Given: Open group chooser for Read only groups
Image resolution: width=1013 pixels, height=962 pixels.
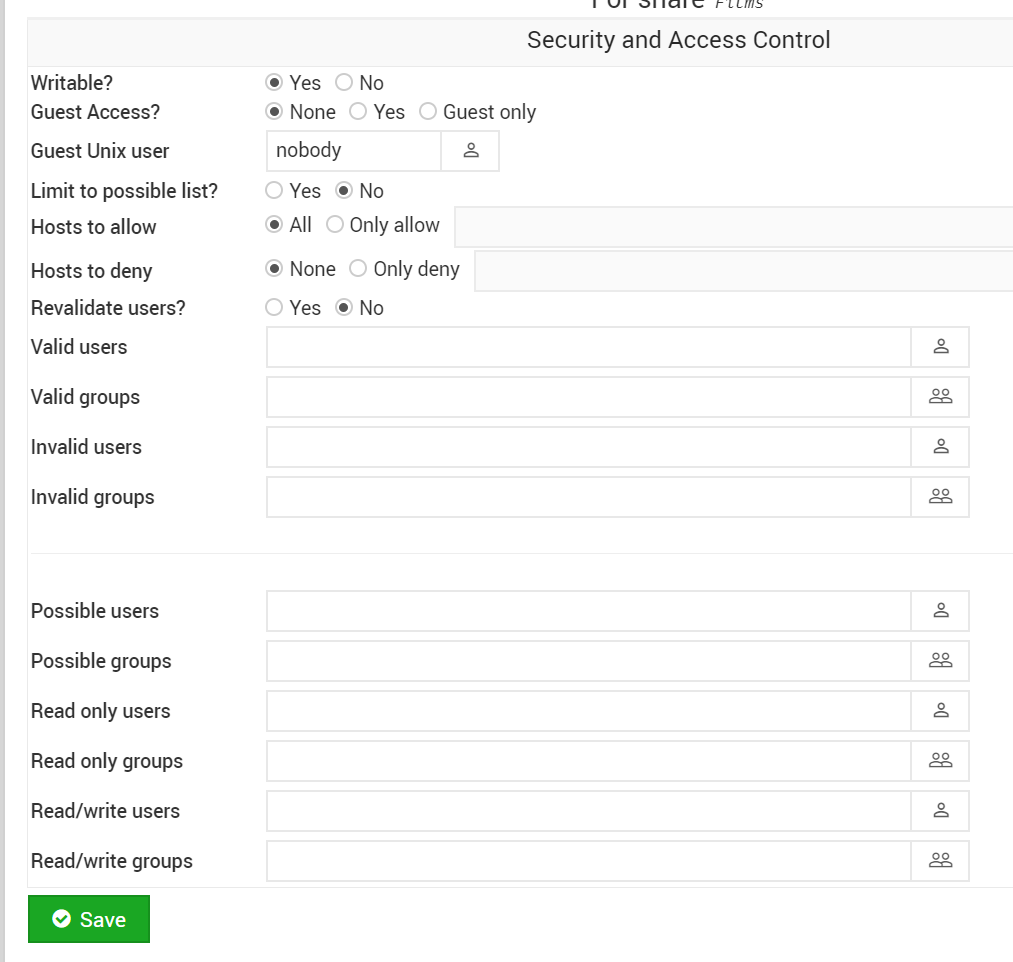Looking at the screenshot, I should pyautogui.click(x=940, y=761).
